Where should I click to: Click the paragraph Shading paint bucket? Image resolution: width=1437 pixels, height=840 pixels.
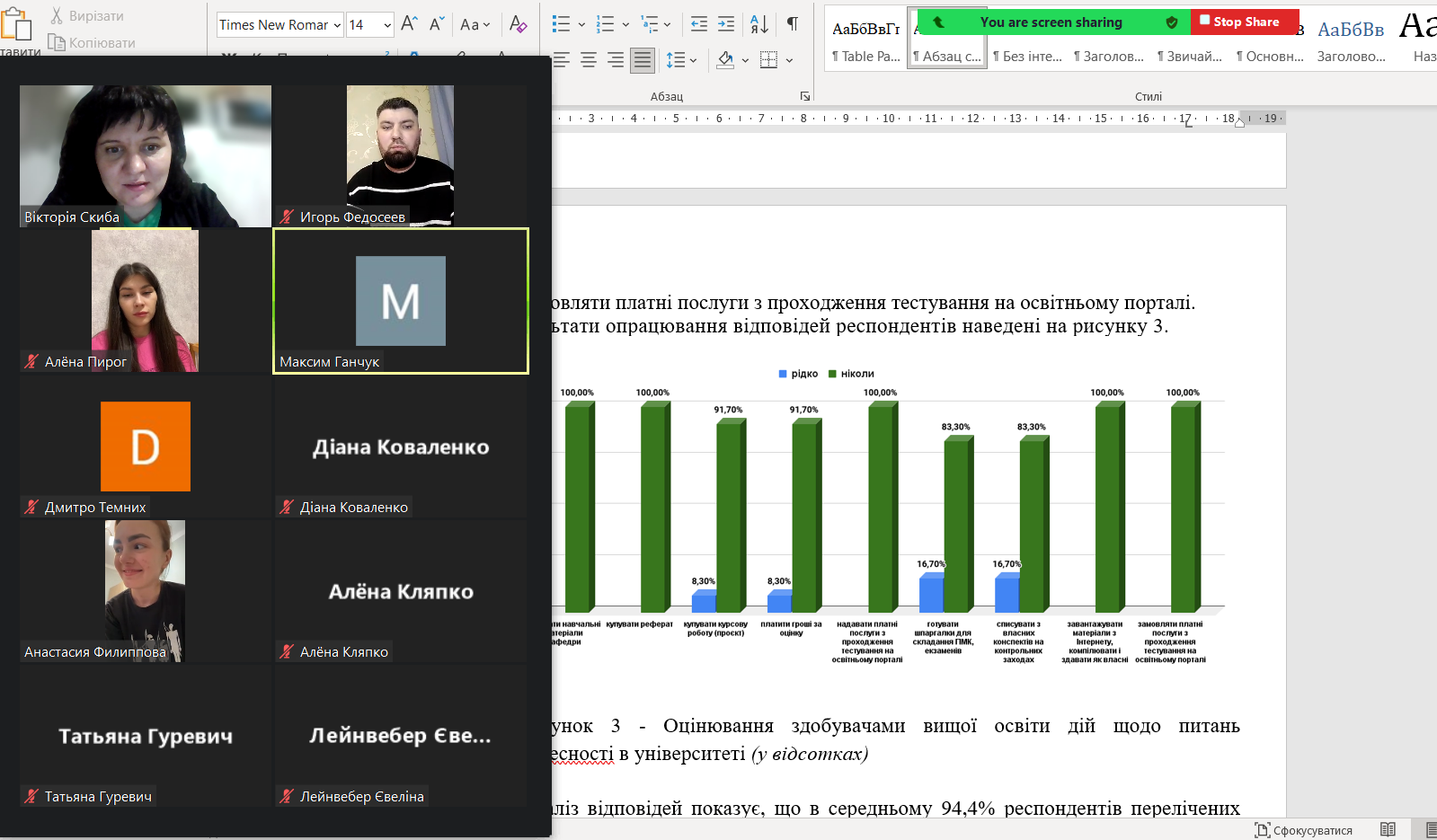(x=725, y=60)
